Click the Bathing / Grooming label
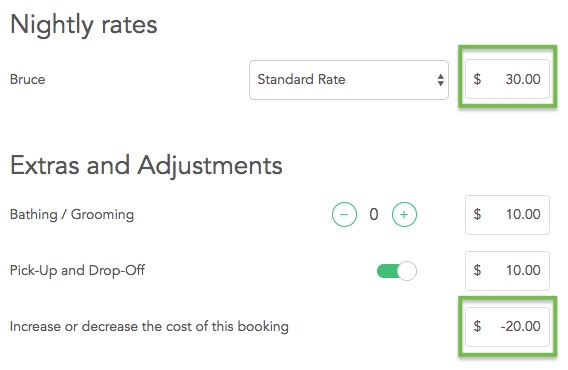Image resolution: width=568 pixels, height=370 pixels. (72, 215)
